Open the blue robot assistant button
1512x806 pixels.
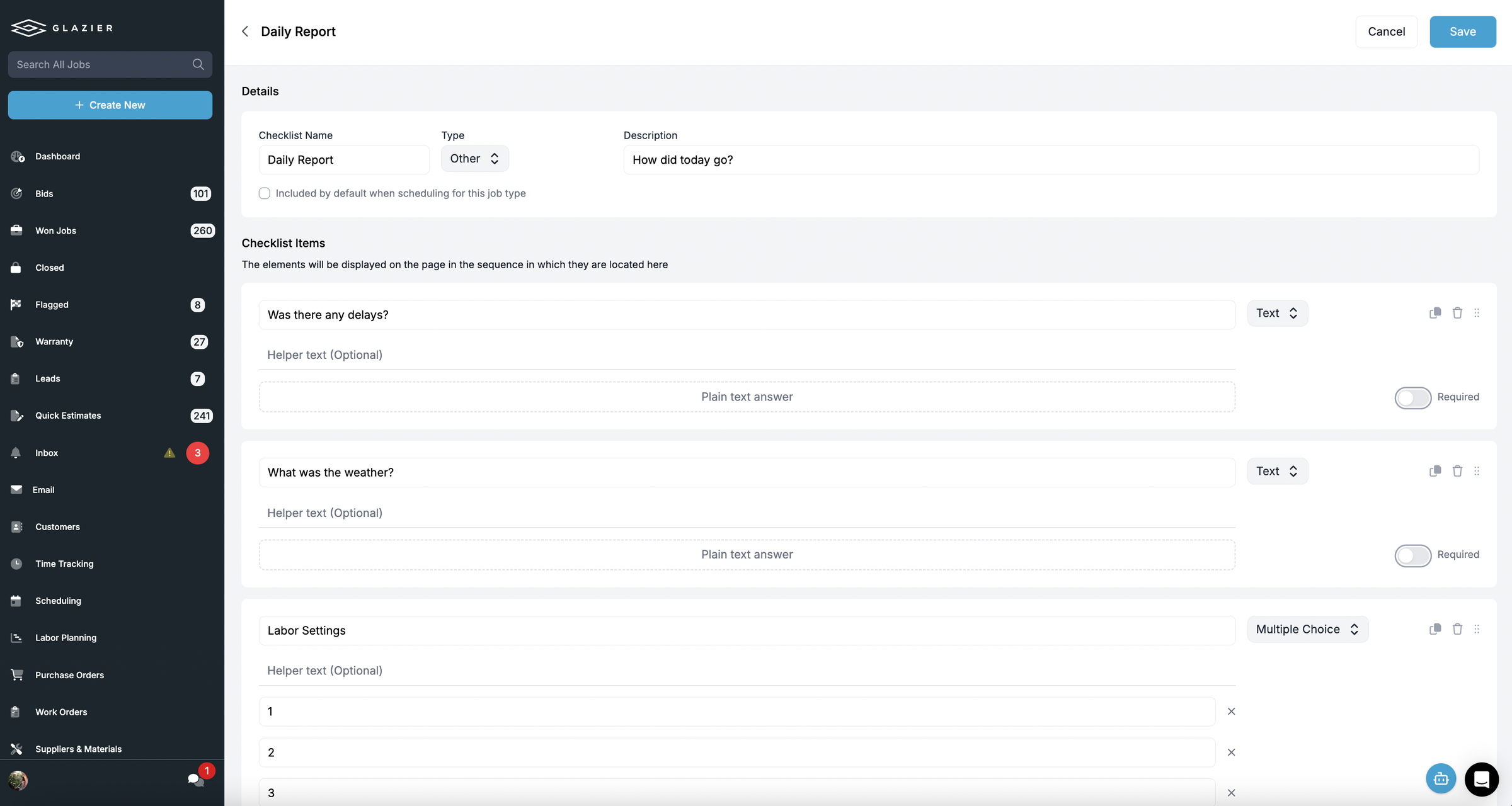click(x=1441, y=779)
